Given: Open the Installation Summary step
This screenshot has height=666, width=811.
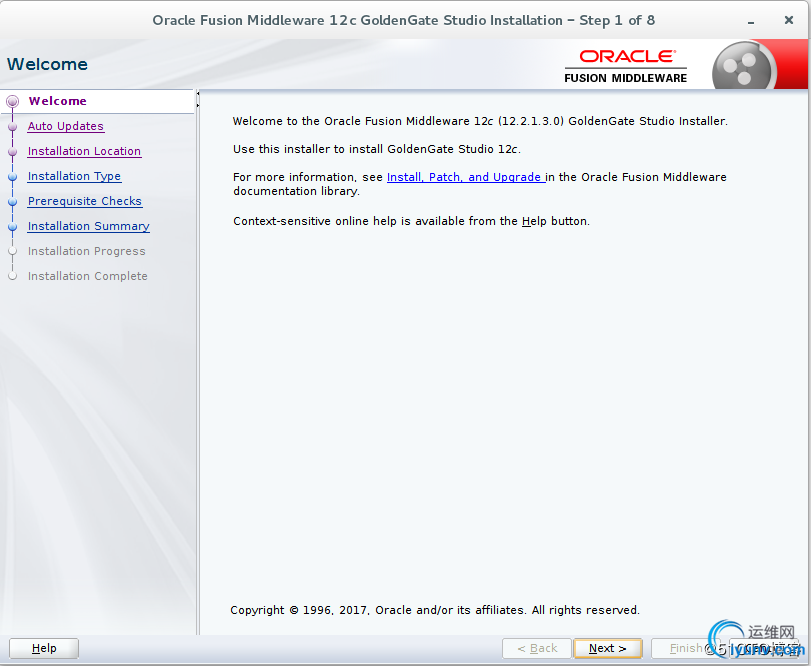Looking at the screenshot, I should pyautogui.click(x=88, y=226).
